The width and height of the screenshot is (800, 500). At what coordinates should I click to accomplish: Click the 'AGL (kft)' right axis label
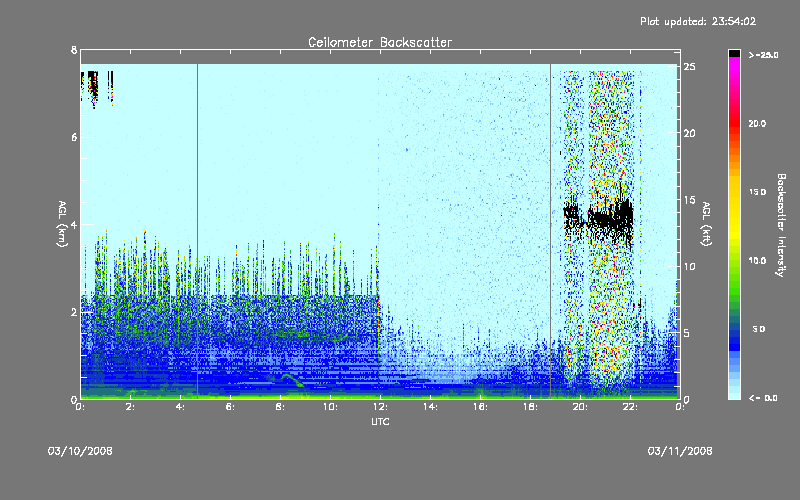coord(707,224)
